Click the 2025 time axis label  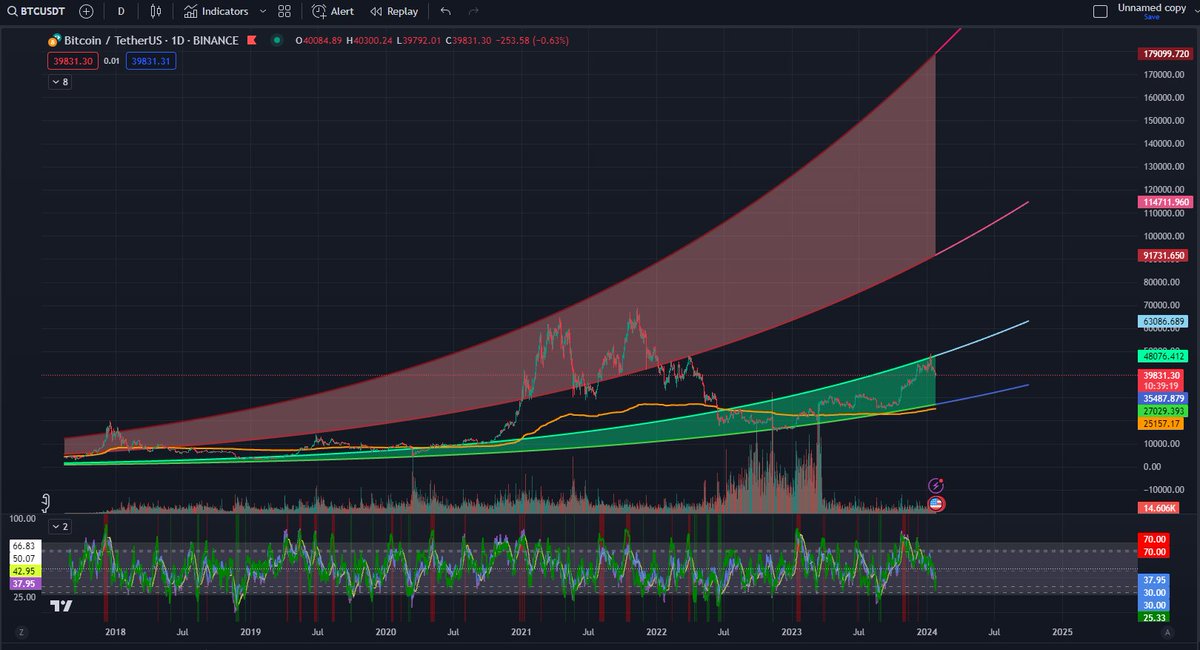click(1062, 632)
